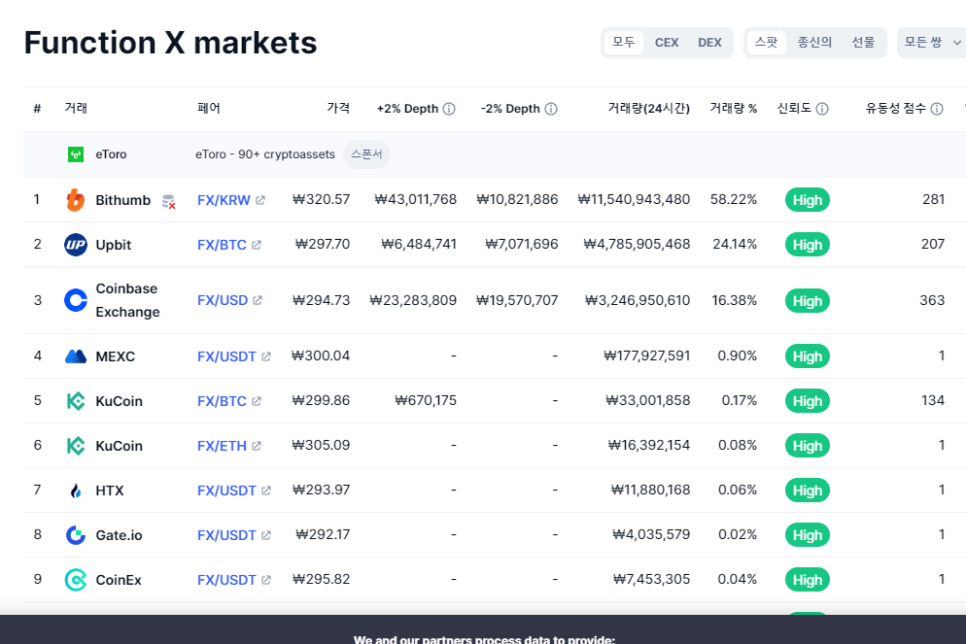Click the ₩11,540,943,480 volume value
This screenshot has height=644, width=966.
(634, 200)
